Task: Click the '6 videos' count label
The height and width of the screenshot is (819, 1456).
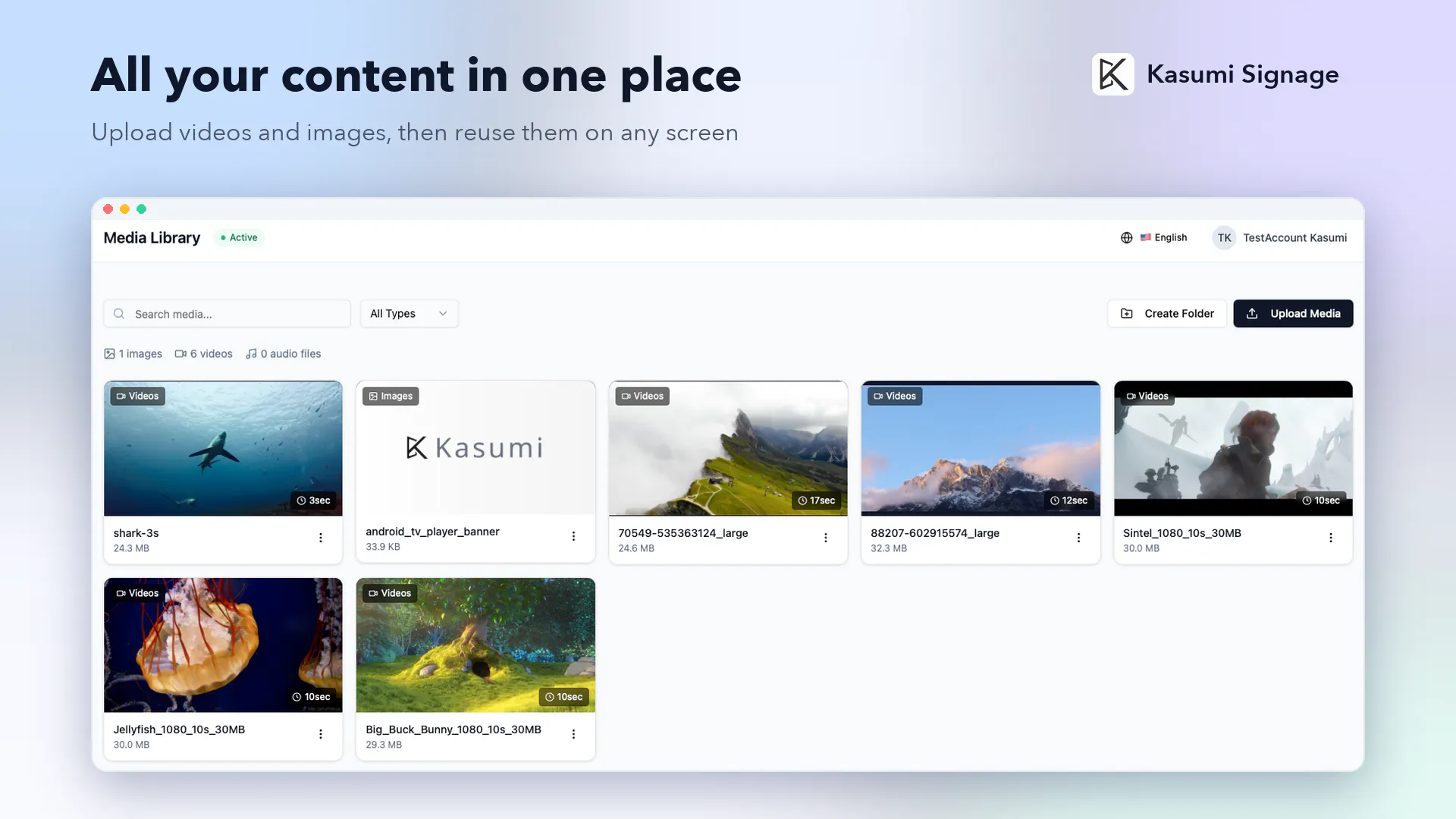Action: pos(203,353)
